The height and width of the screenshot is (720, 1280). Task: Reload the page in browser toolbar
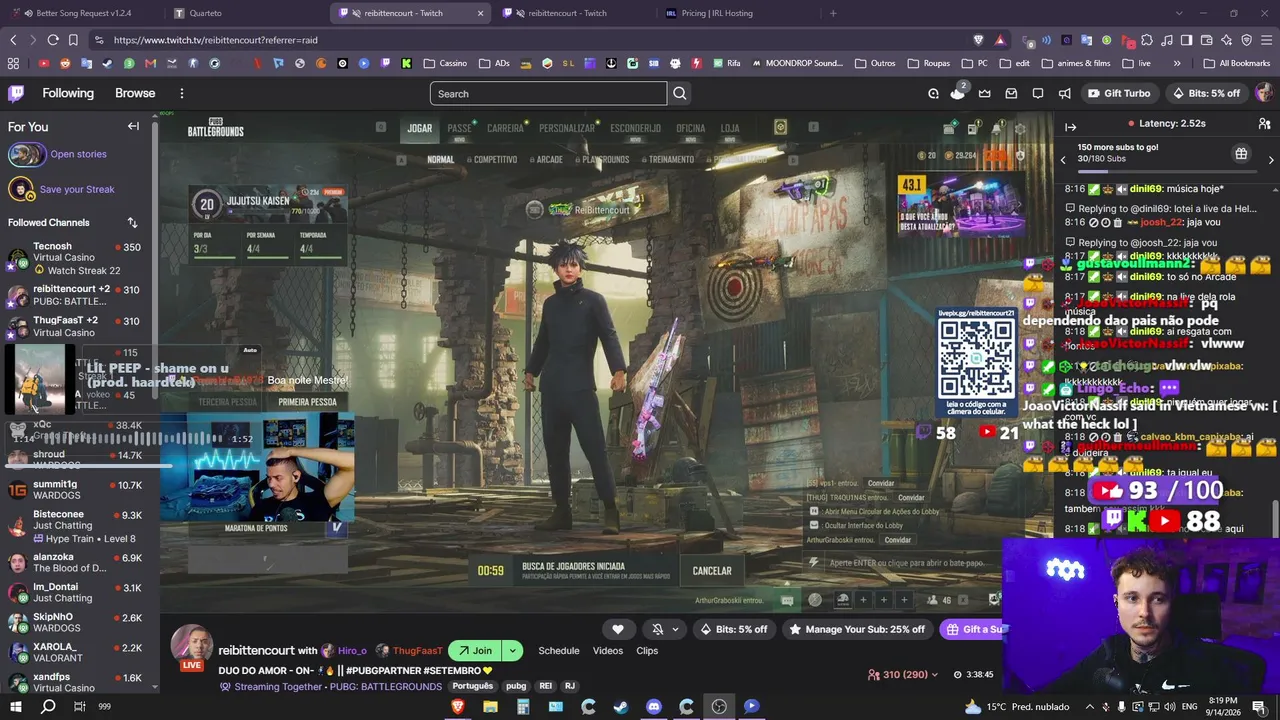pyautogui.click(x=53, y=40)
